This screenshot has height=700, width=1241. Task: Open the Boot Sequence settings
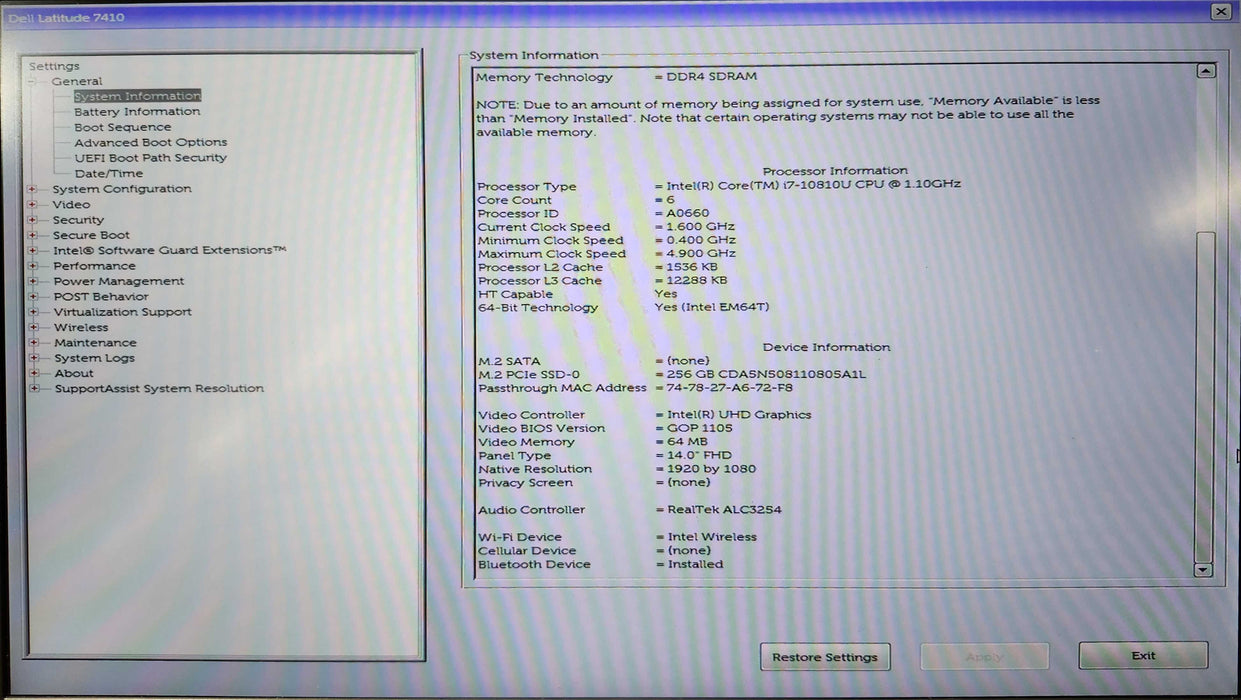[122, 127]
